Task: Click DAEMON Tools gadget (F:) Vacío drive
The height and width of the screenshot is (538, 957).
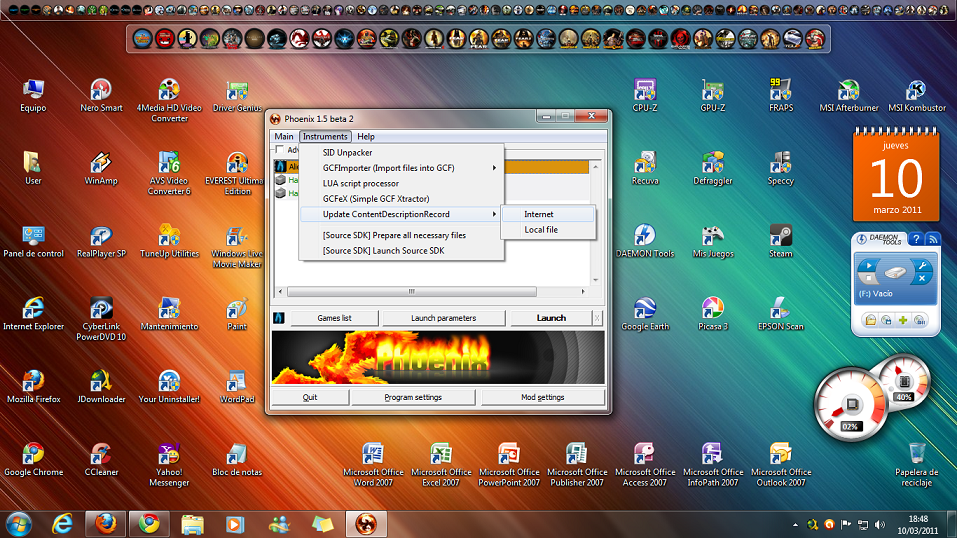Action: 895,280
